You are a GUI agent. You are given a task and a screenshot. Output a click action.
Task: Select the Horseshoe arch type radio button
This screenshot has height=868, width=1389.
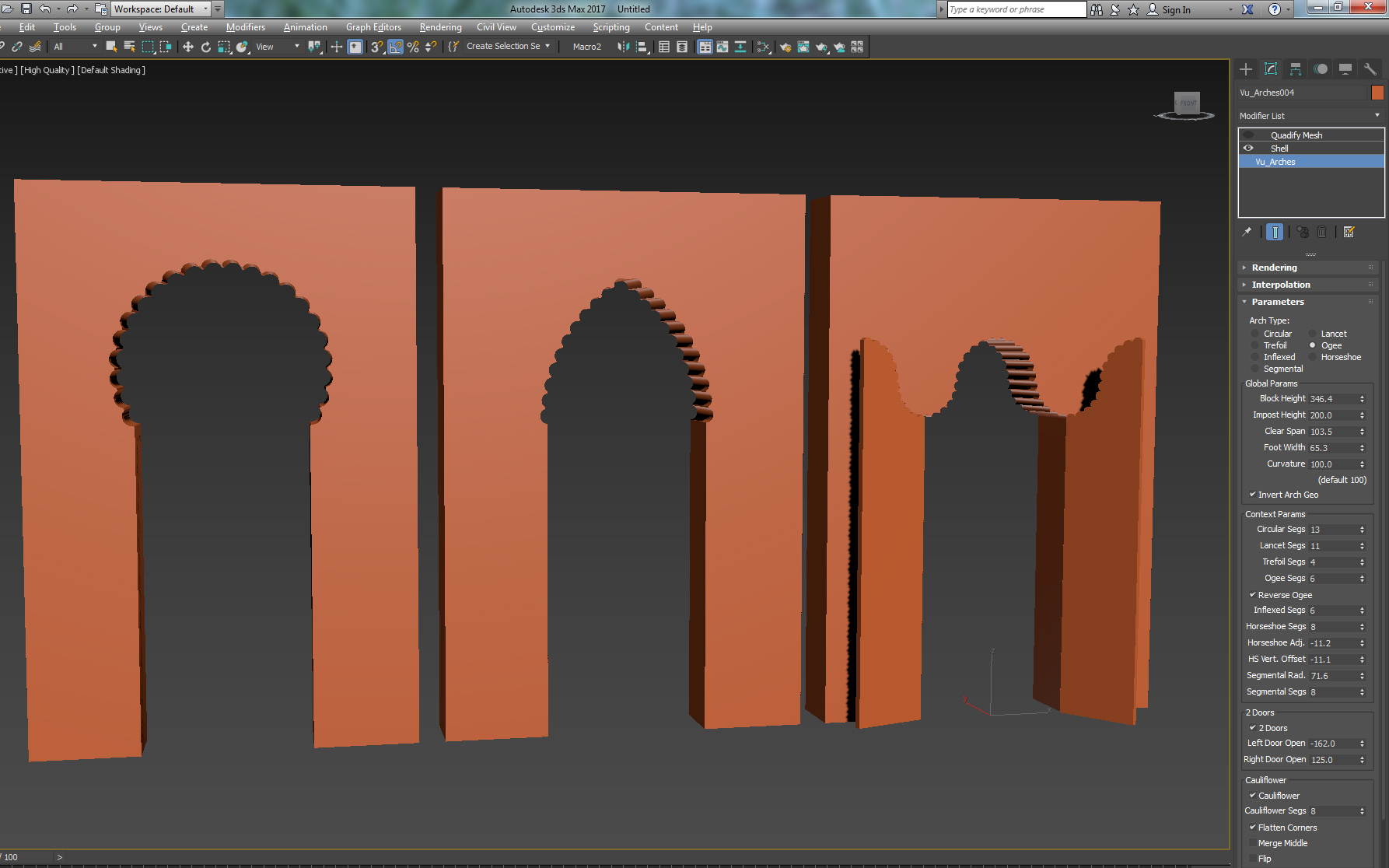[x=1313, y=357]
